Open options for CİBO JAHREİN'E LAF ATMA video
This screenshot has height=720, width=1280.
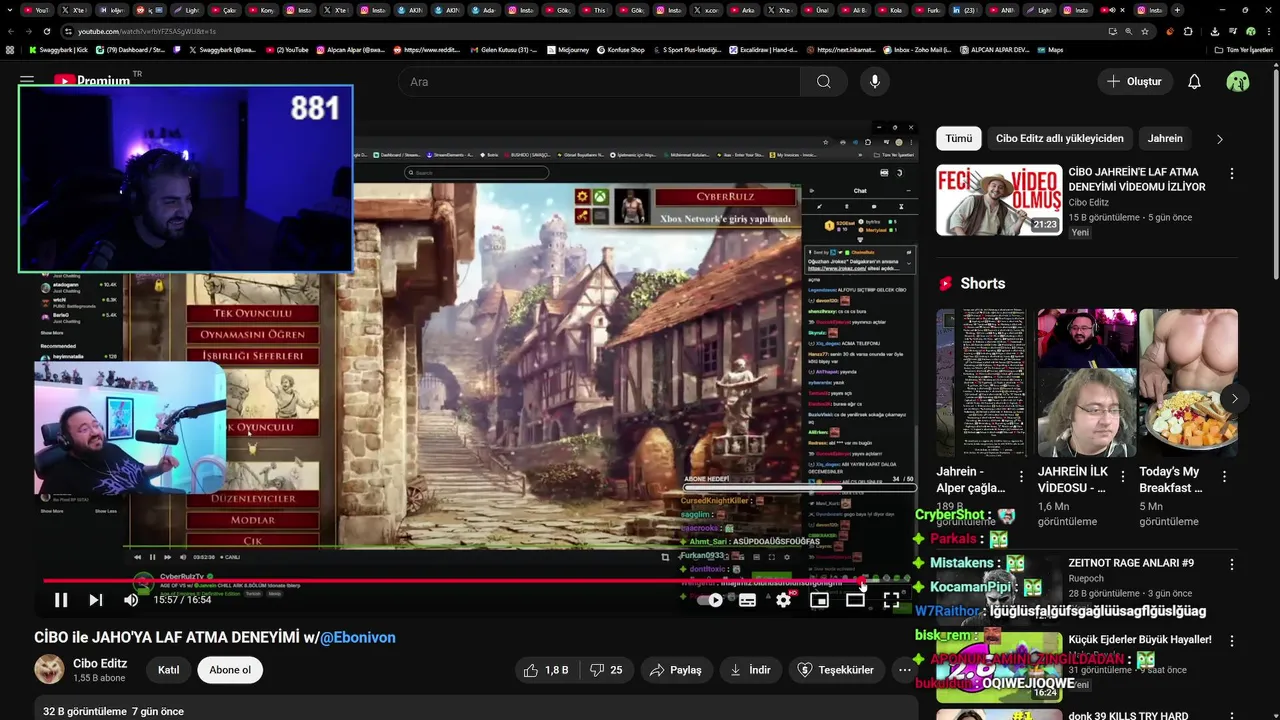coord(1231,174)
